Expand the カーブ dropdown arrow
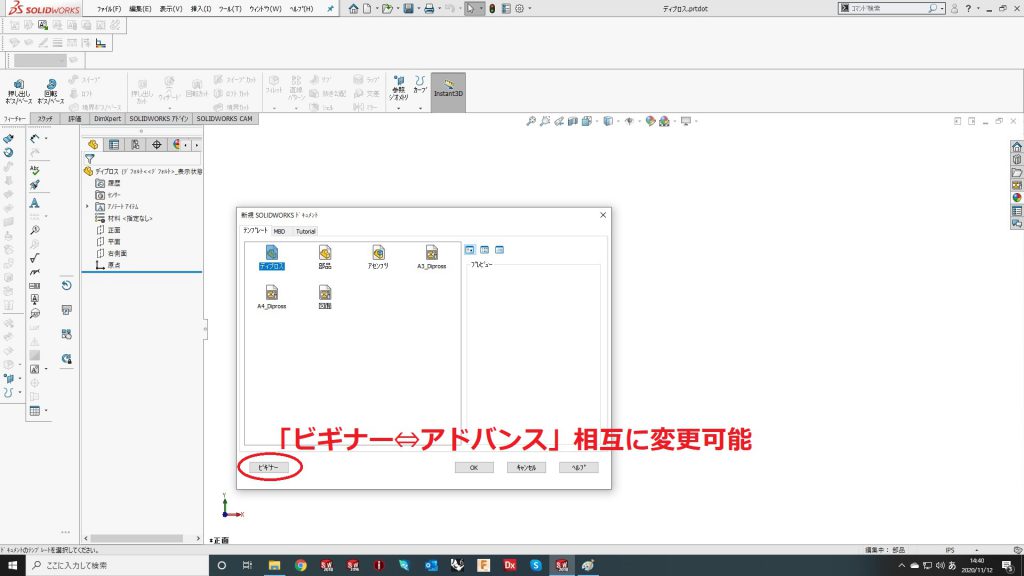1024x576 pixels. coord(420,108)
